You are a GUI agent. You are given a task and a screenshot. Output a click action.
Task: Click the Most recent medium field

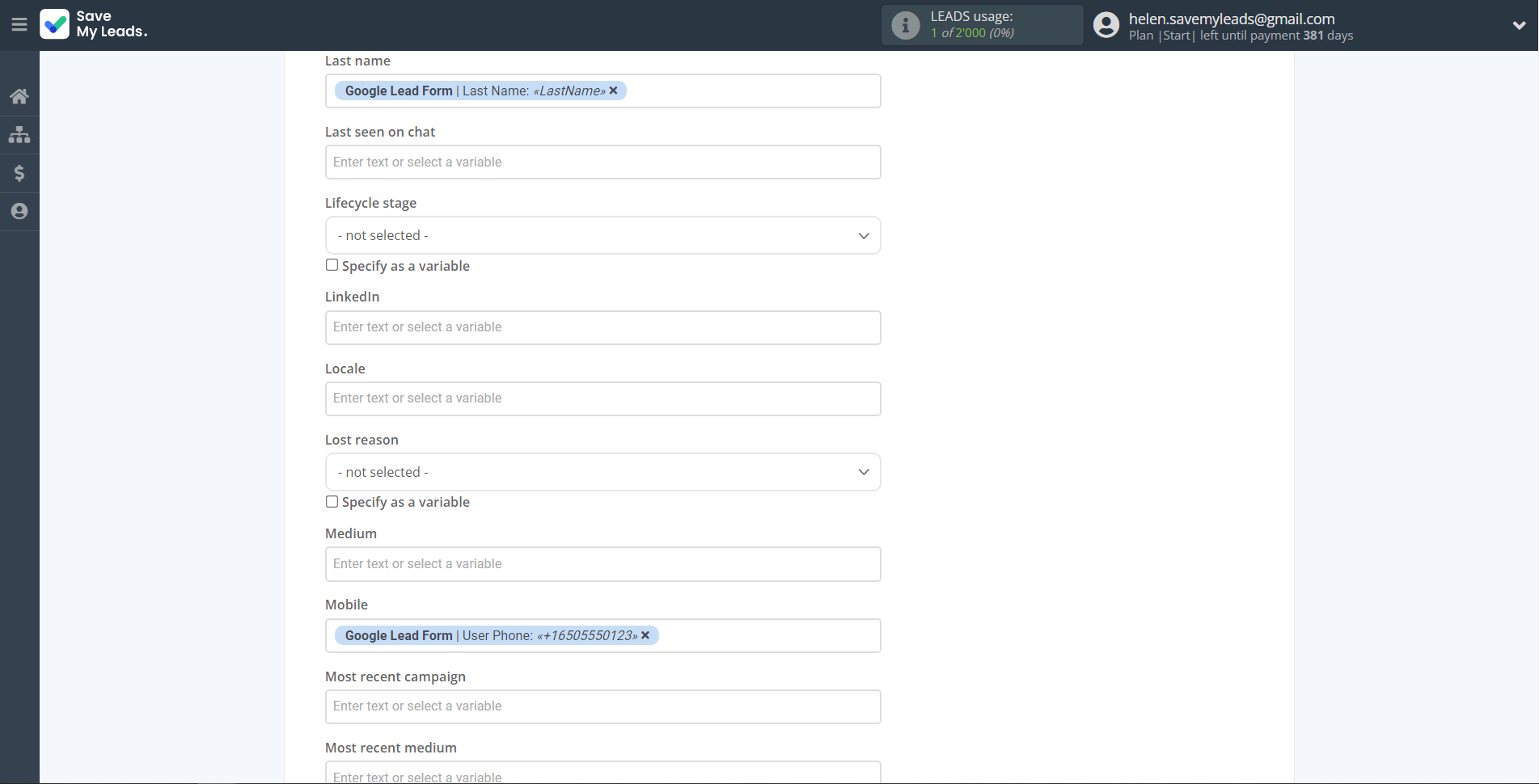click(603, 773)
